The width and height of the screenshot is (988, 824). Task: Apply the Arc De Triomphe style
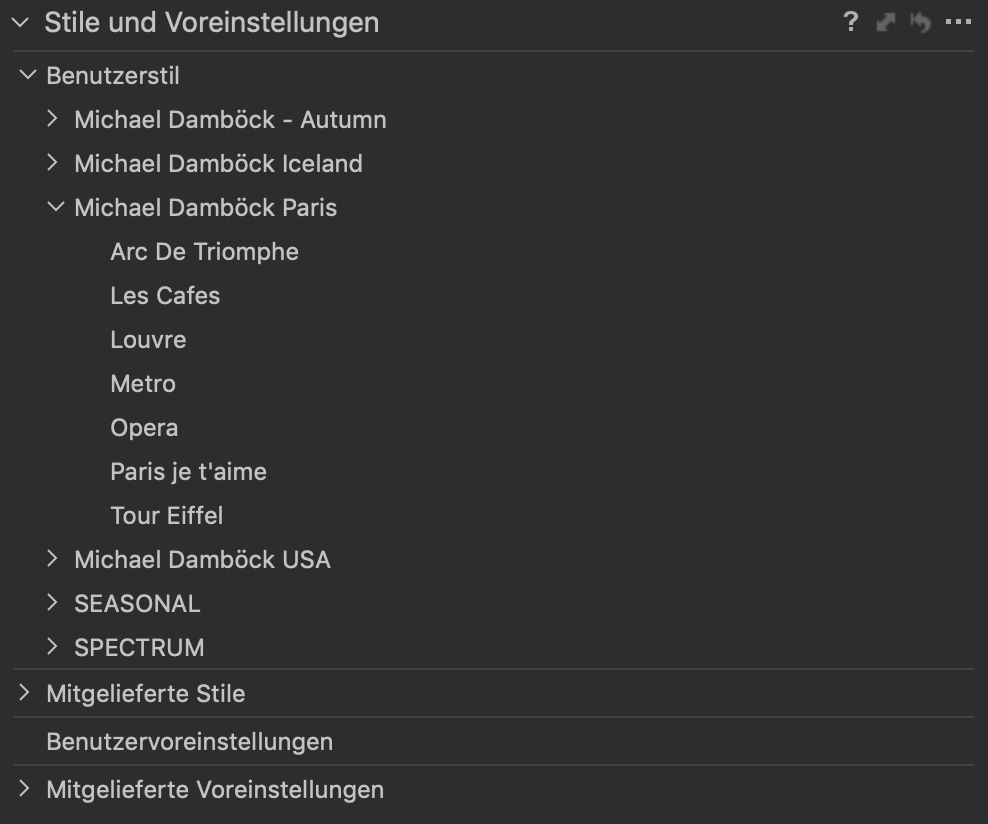pos(204,252)
